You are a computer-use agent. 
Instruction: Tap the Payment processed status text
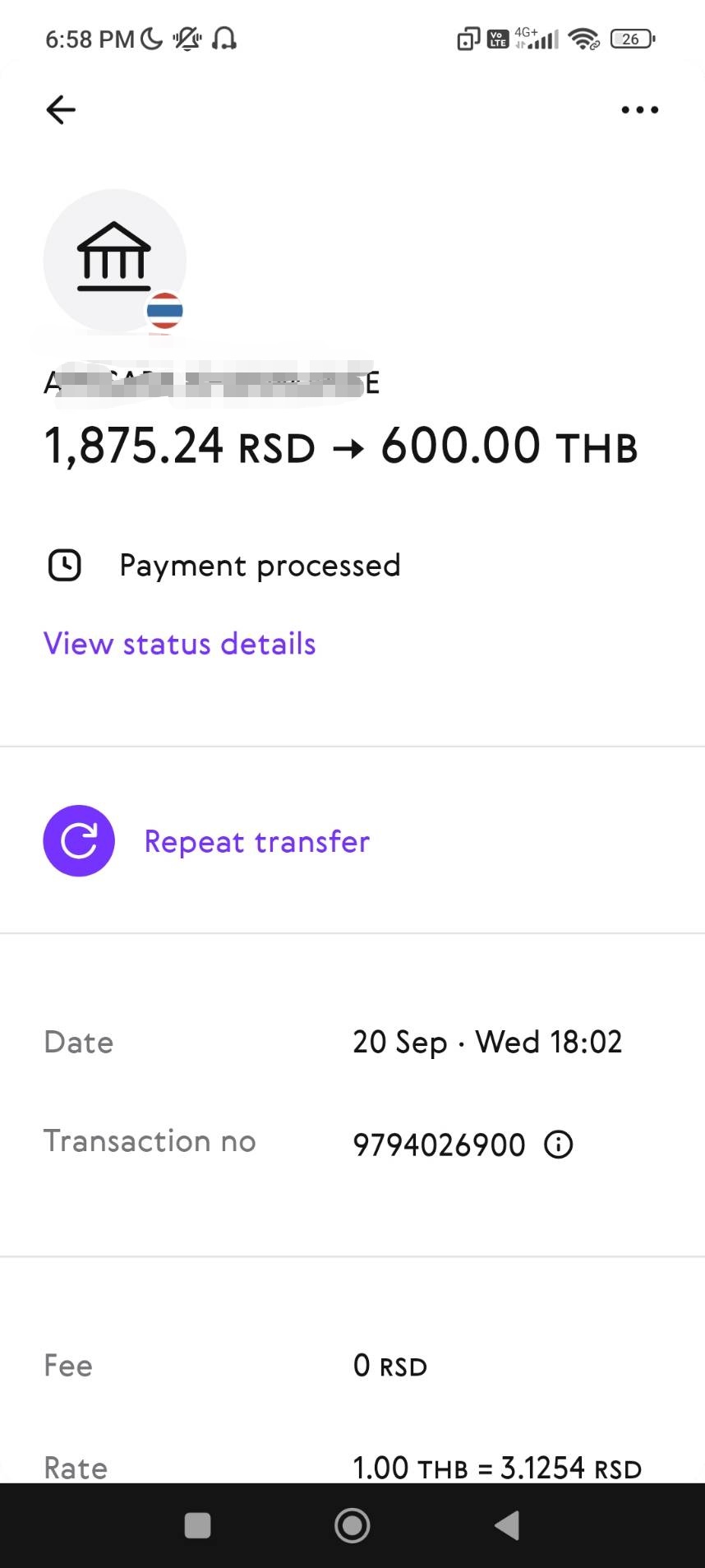260,566
